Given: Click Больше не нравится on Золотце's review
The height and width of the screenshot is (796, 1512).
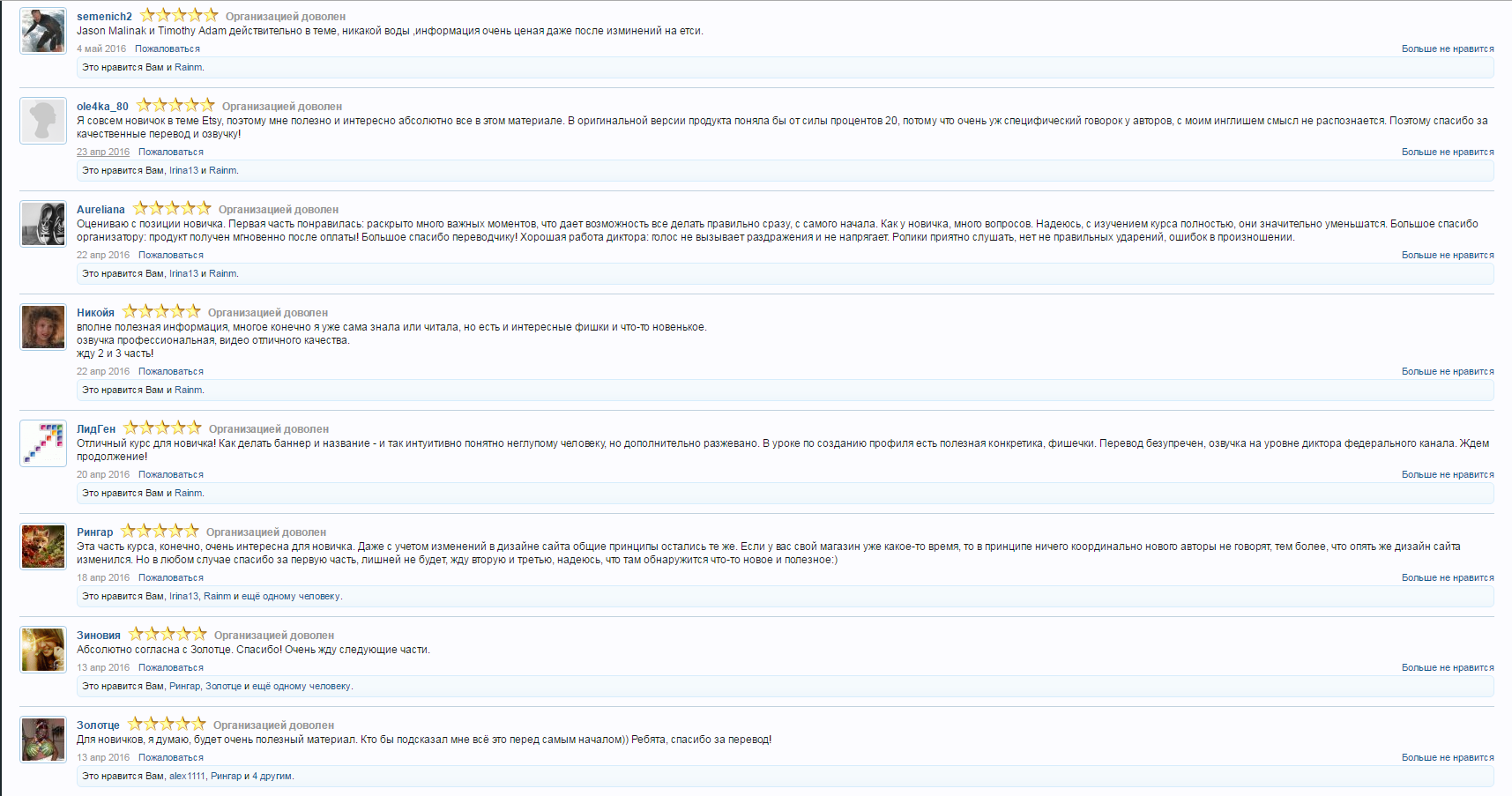Looking at the screenshot, I should tap(1448, 758).
